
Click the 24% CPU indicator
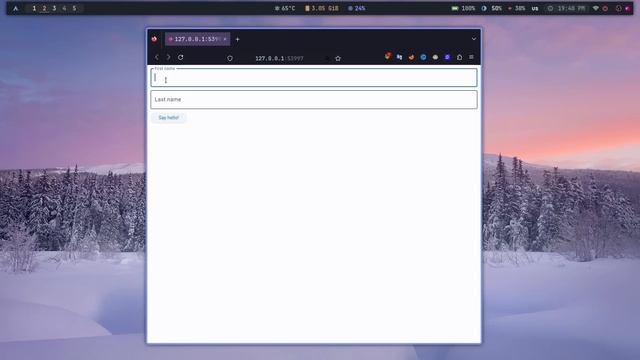pos(357,8)
